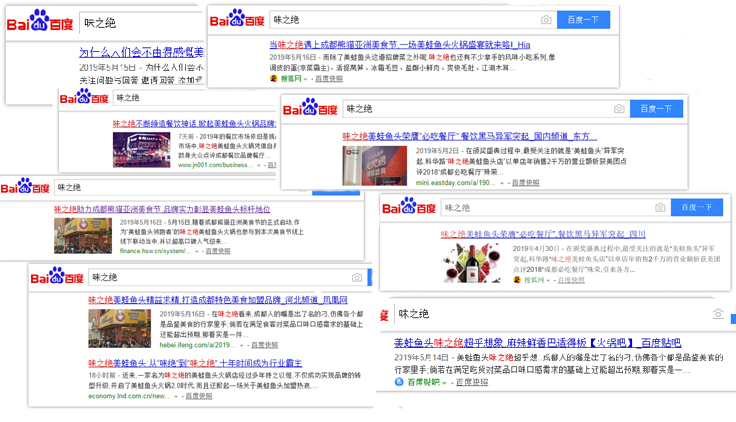Click the camera icon in the bottom-left search box
736x422 pixels.
click(x=357, y=278)
